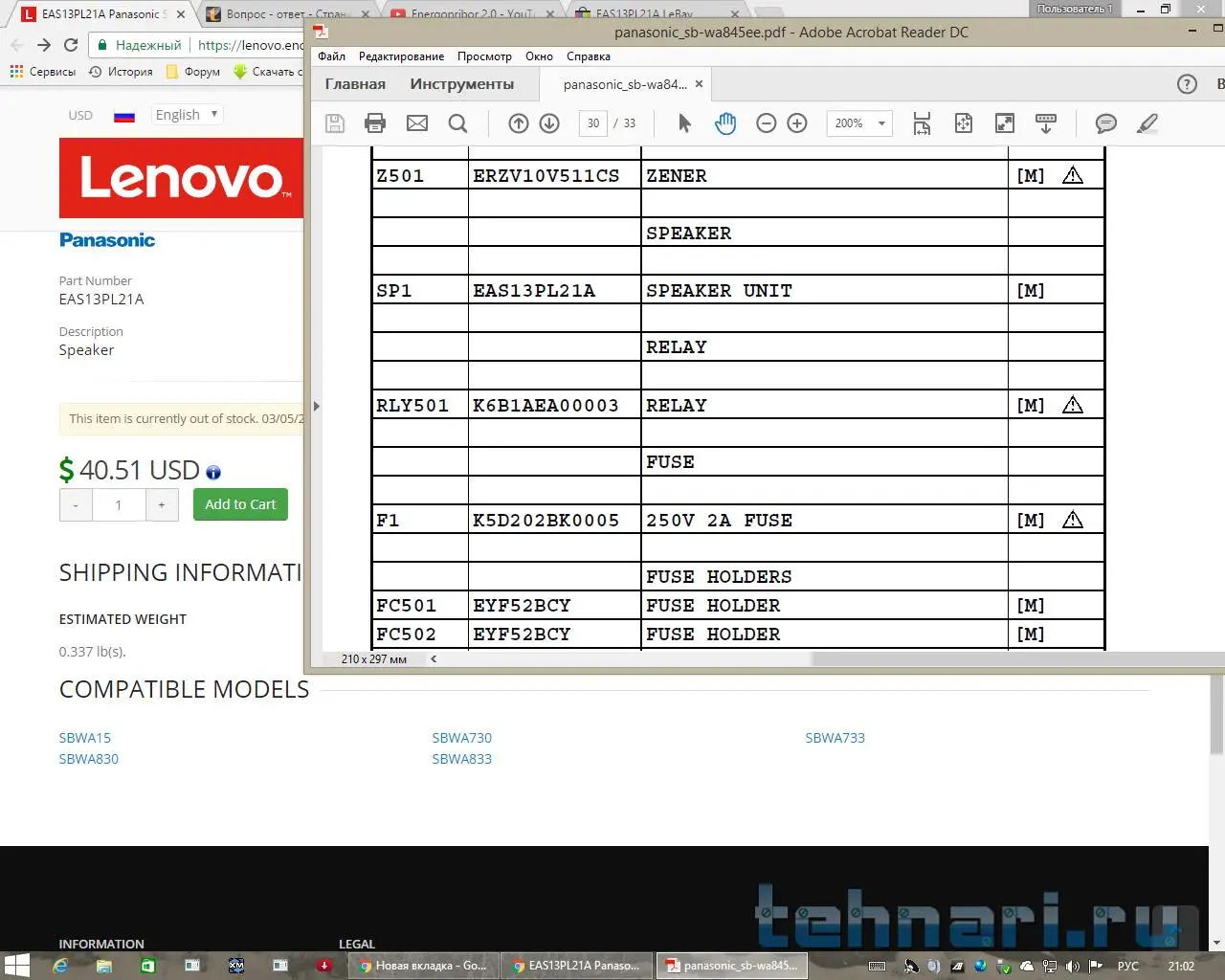Screen dimensions: 1225x980
Task: Open the Окно menu
Action: (539, 56)
